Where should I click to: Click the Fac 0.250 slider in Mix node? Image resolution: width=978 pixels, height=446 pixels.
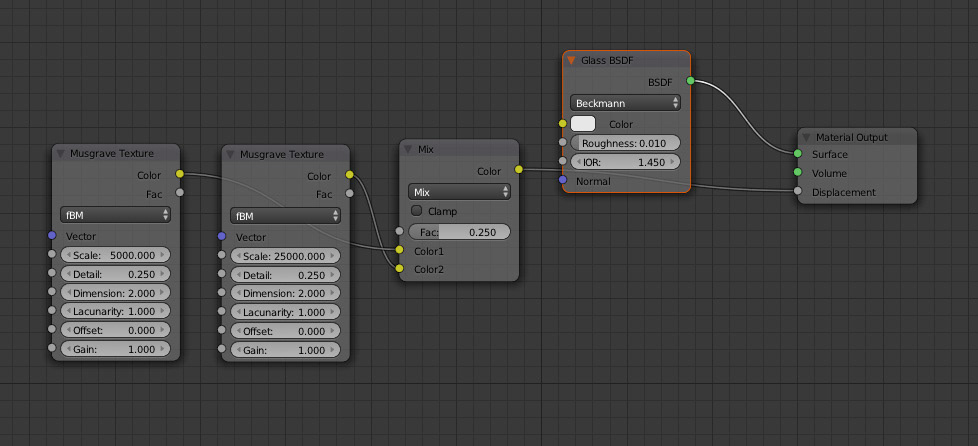pyautogui.click(x=459, y=231)
